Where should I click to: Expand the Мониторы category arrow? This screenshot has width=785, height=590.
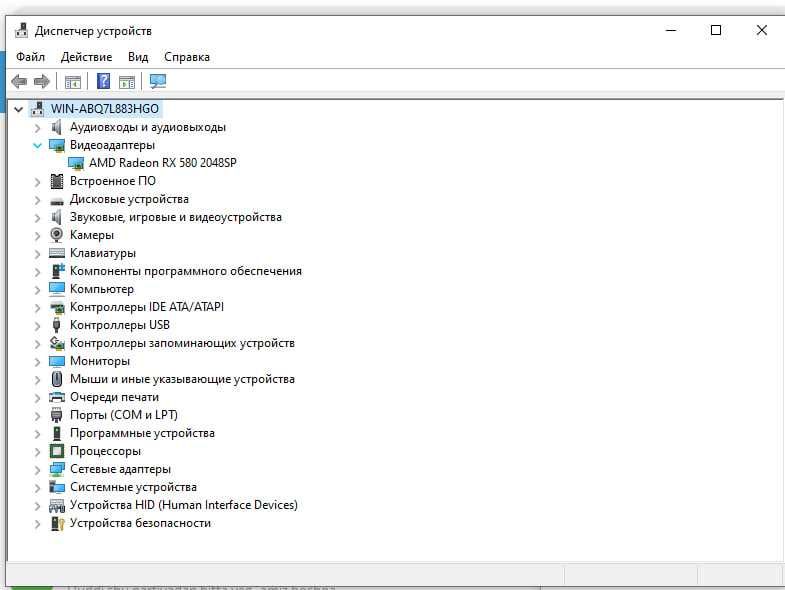click(x=37, y=362)
